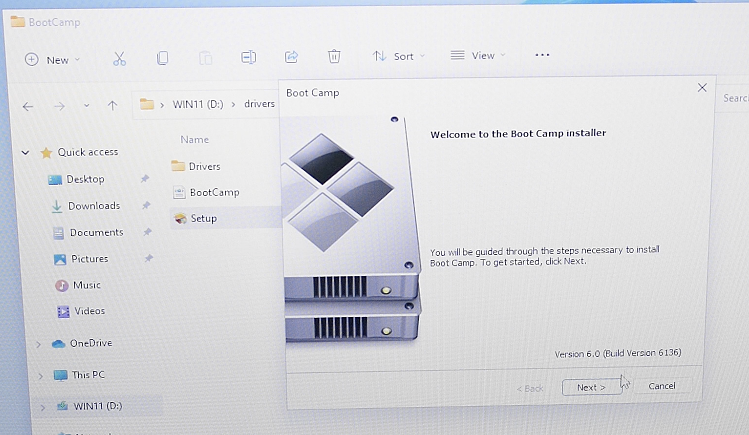Click Next in the Boot Camp installer
Screen dimensions: 749x435
(x=592, y=387)
